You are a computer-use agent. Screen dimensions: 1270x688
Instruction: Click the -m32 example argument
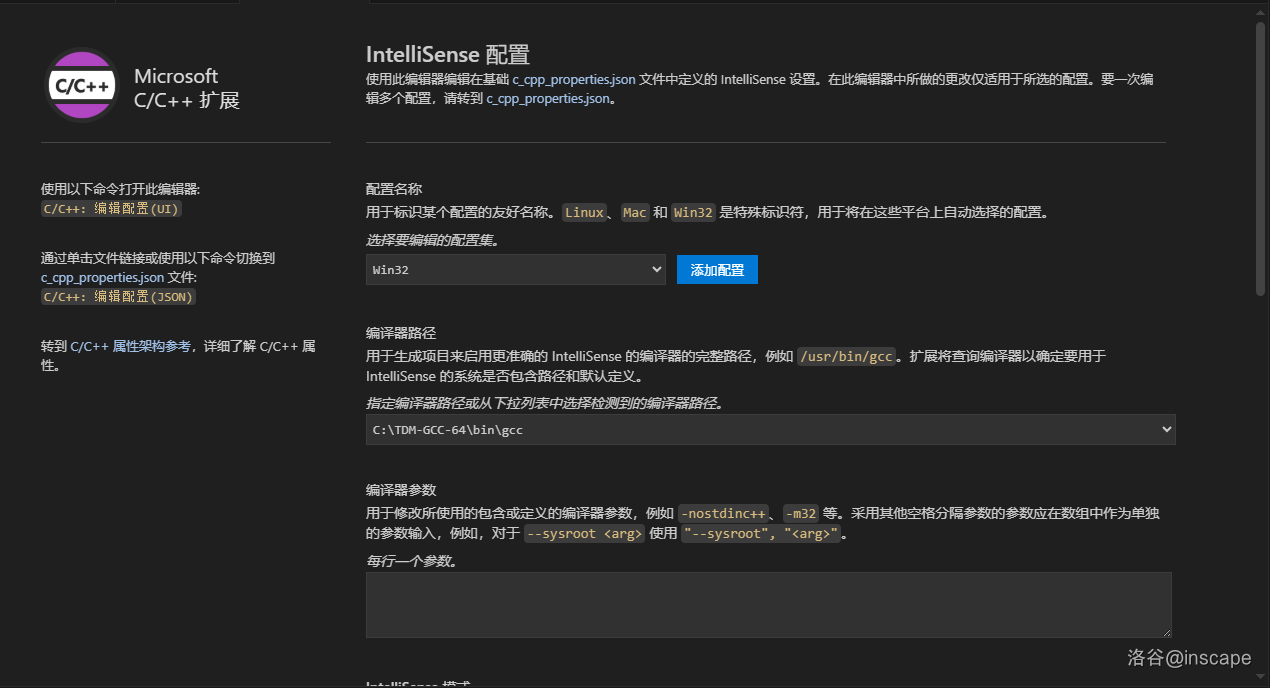tap(800, 513)
